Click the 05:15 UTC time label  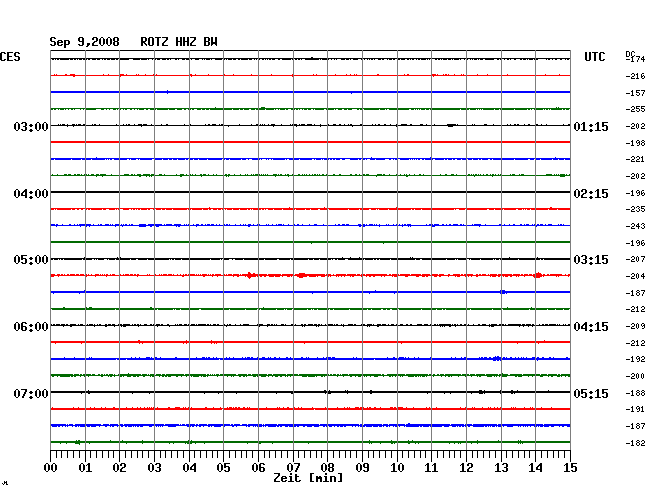coord(591,393)
